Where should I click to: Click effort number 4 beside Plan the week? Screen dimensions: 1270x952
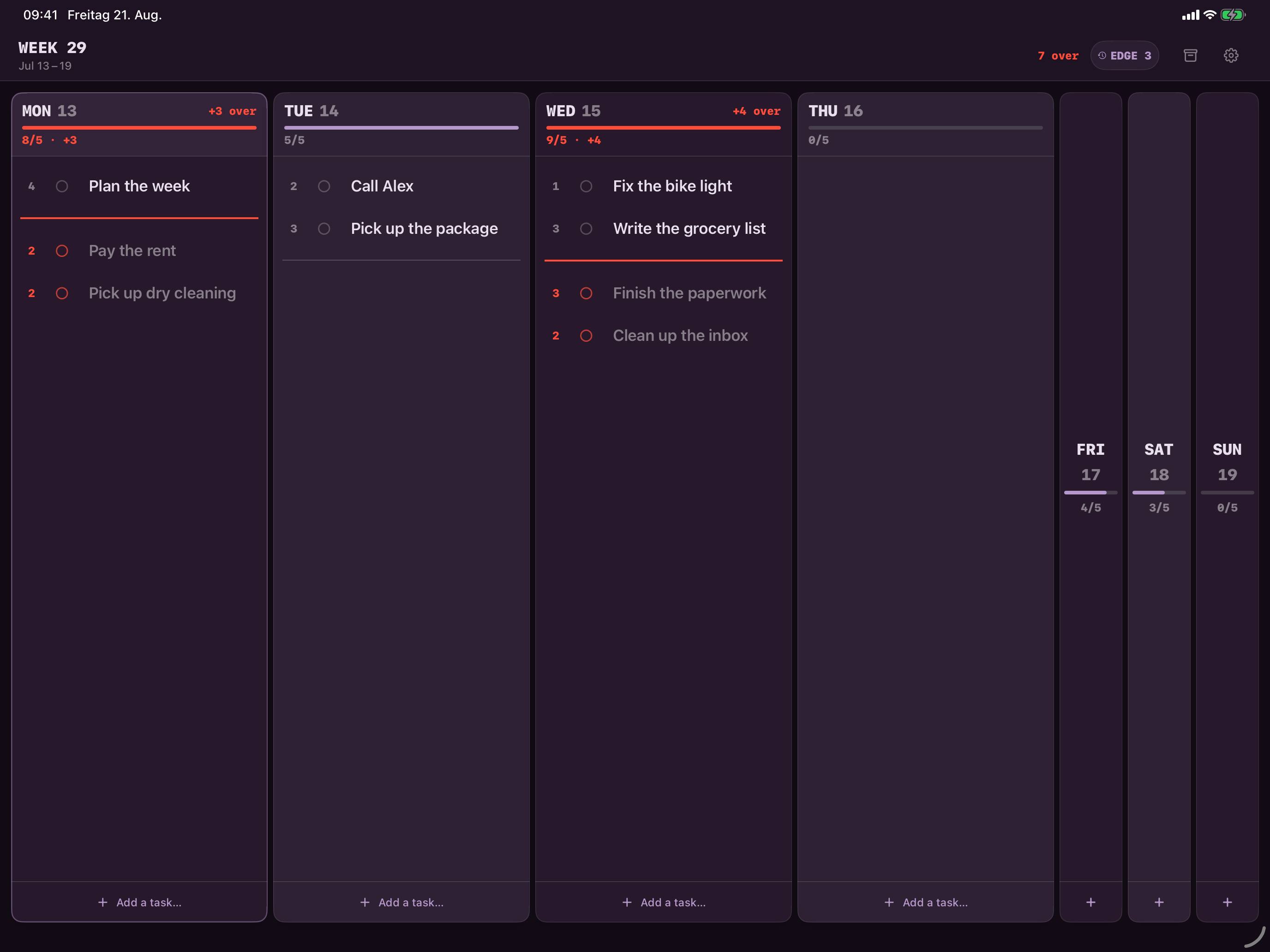tap(31, 186)
